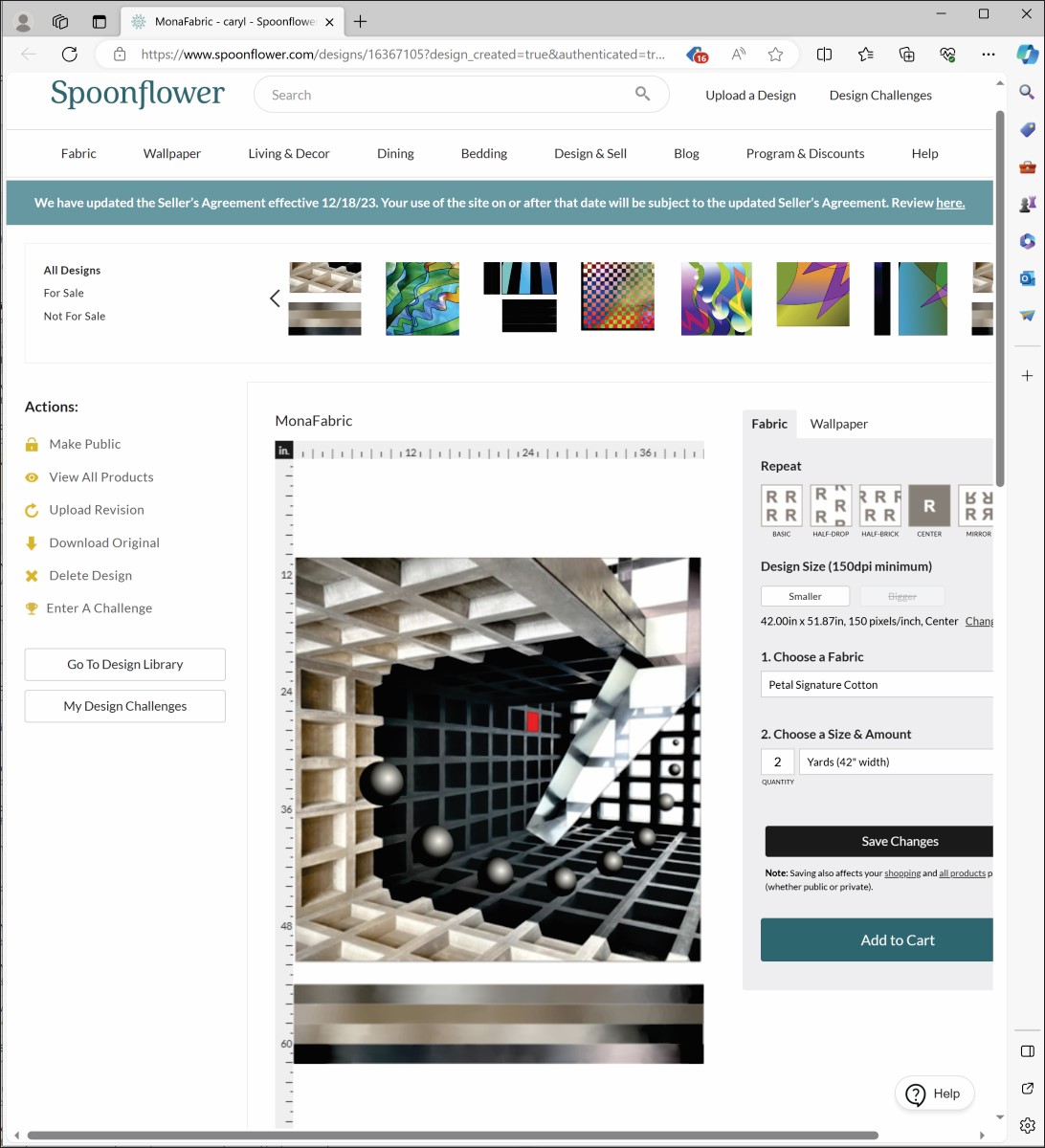
Task: Click the Upload a Design link
Action: coord(751,95)
